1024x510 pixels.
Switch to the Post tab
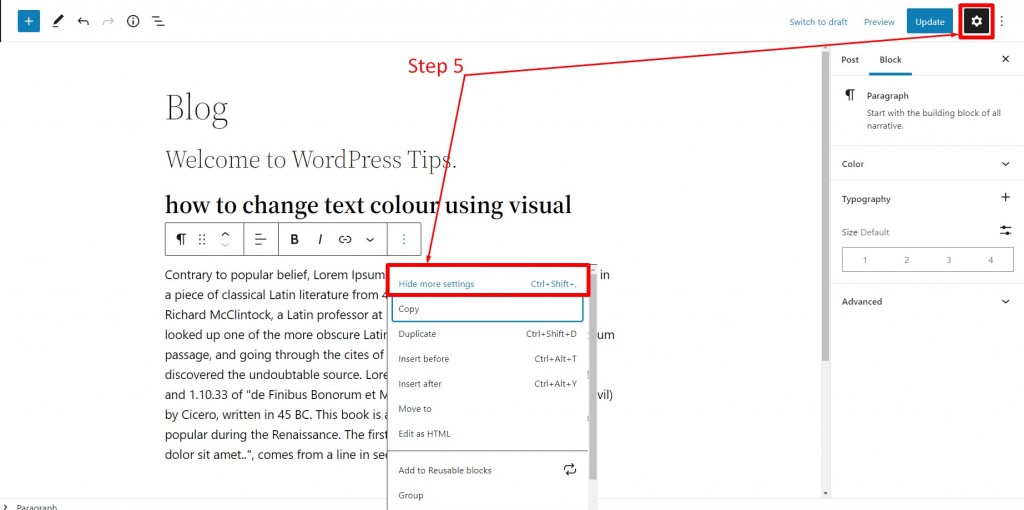[850, 59]
